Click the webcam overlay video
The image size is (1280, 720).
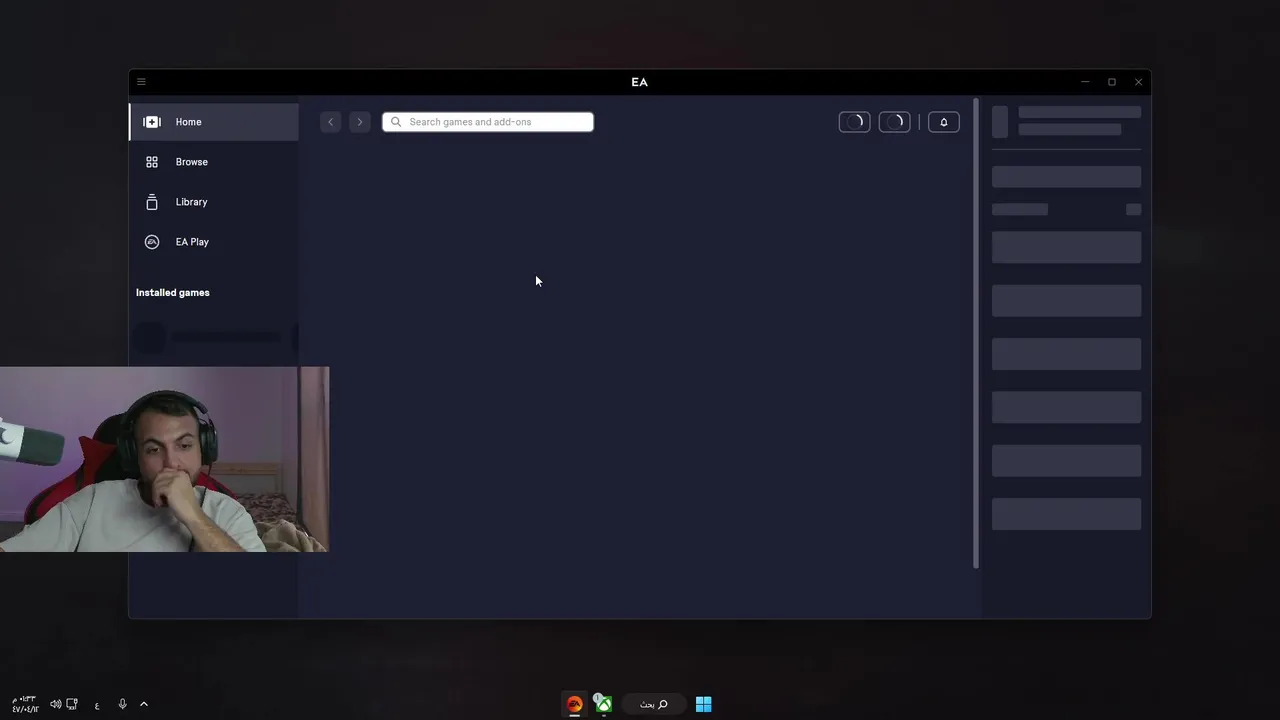pyautogui.click(x=164, y=459)
